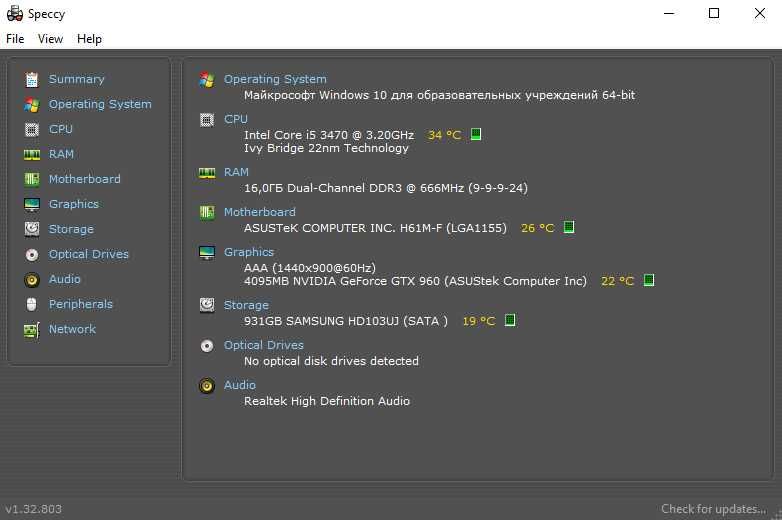The image size is (782, 520).
Task: Open the View menu
Action: (x=50, y=39)
